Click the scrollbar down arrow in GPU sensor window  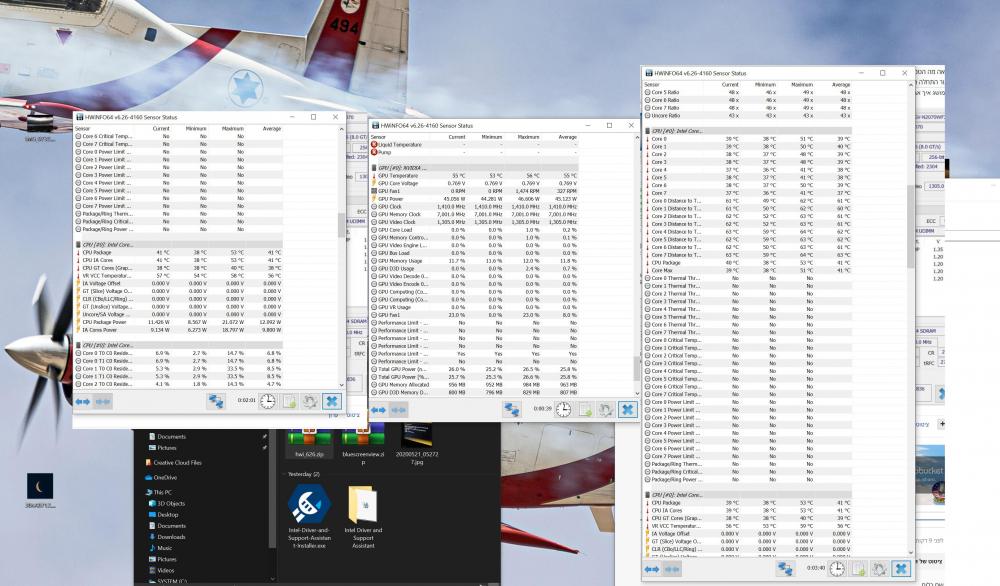click(636, 393)
